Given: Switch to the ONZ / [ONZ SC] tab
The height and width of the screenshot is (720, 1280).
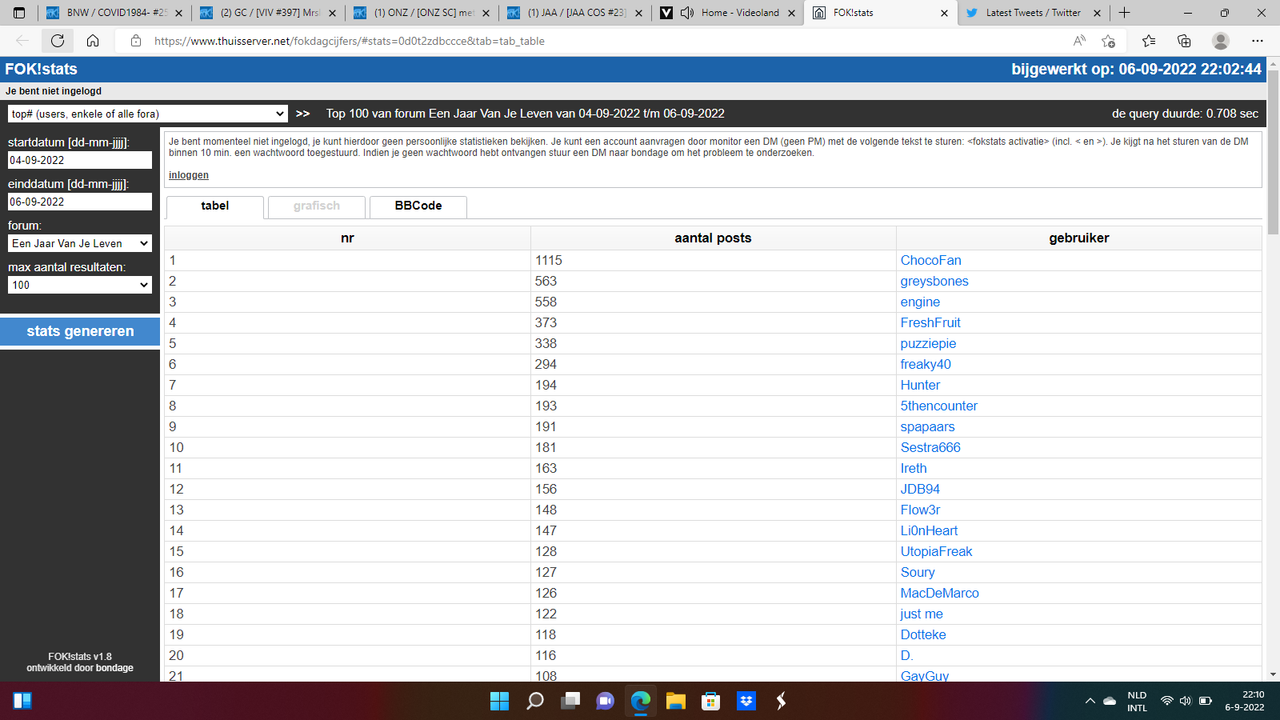Looking at the screenshot, I should click(x=420, y=13).
